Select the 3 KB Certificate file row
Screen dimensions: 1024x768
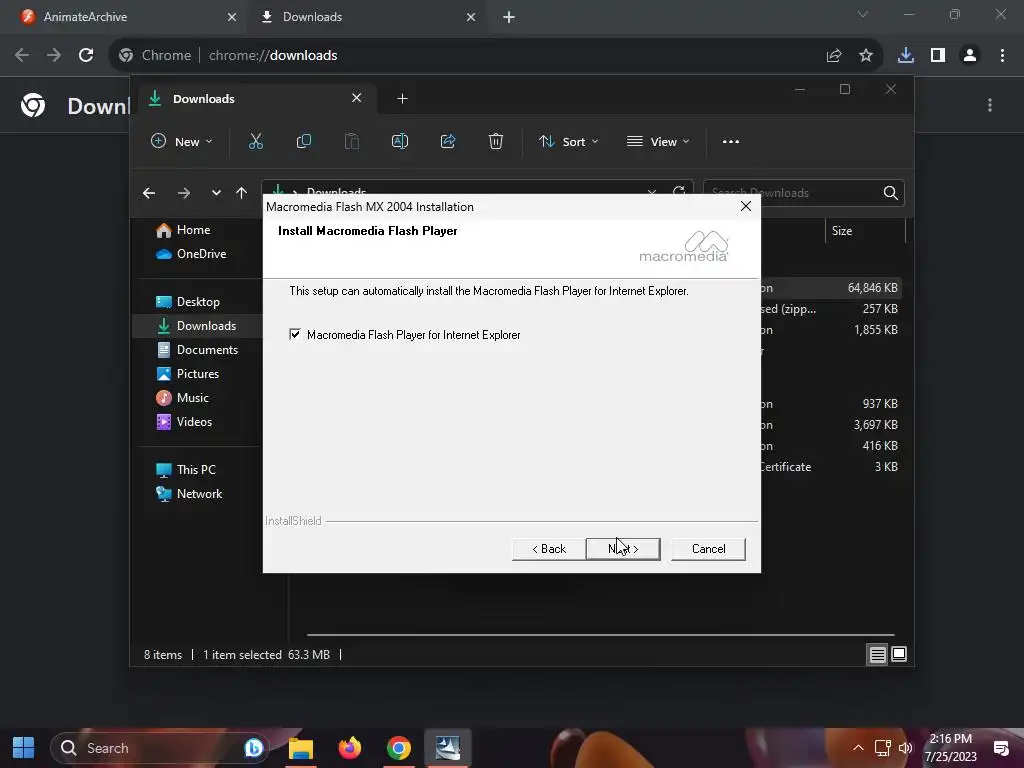(x=831, y=466)
